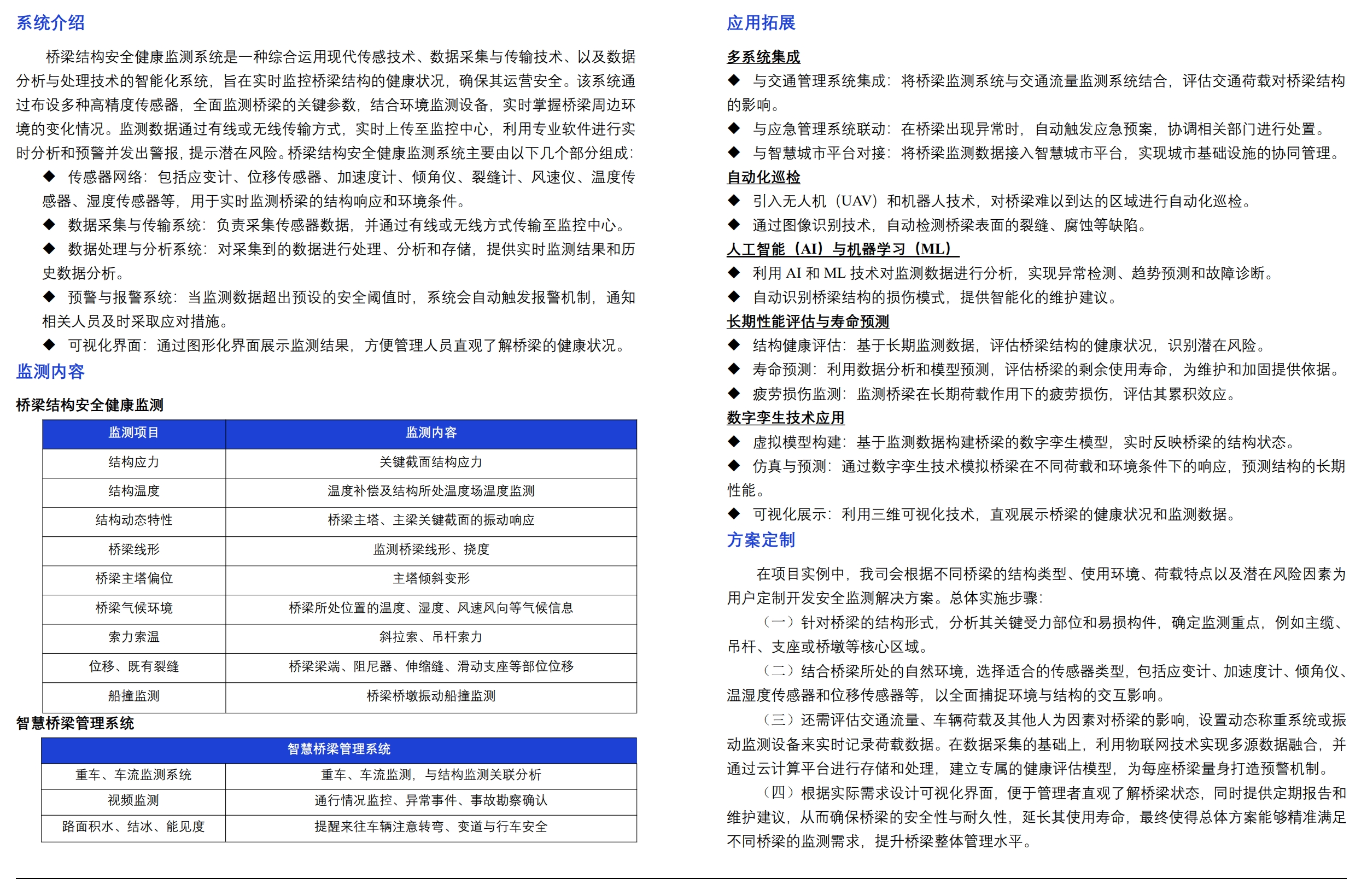The height and width of the screenshot is (896, 1367).
Task: Click the underlined 自动化巡检 subheading
Action: point(763,178)
